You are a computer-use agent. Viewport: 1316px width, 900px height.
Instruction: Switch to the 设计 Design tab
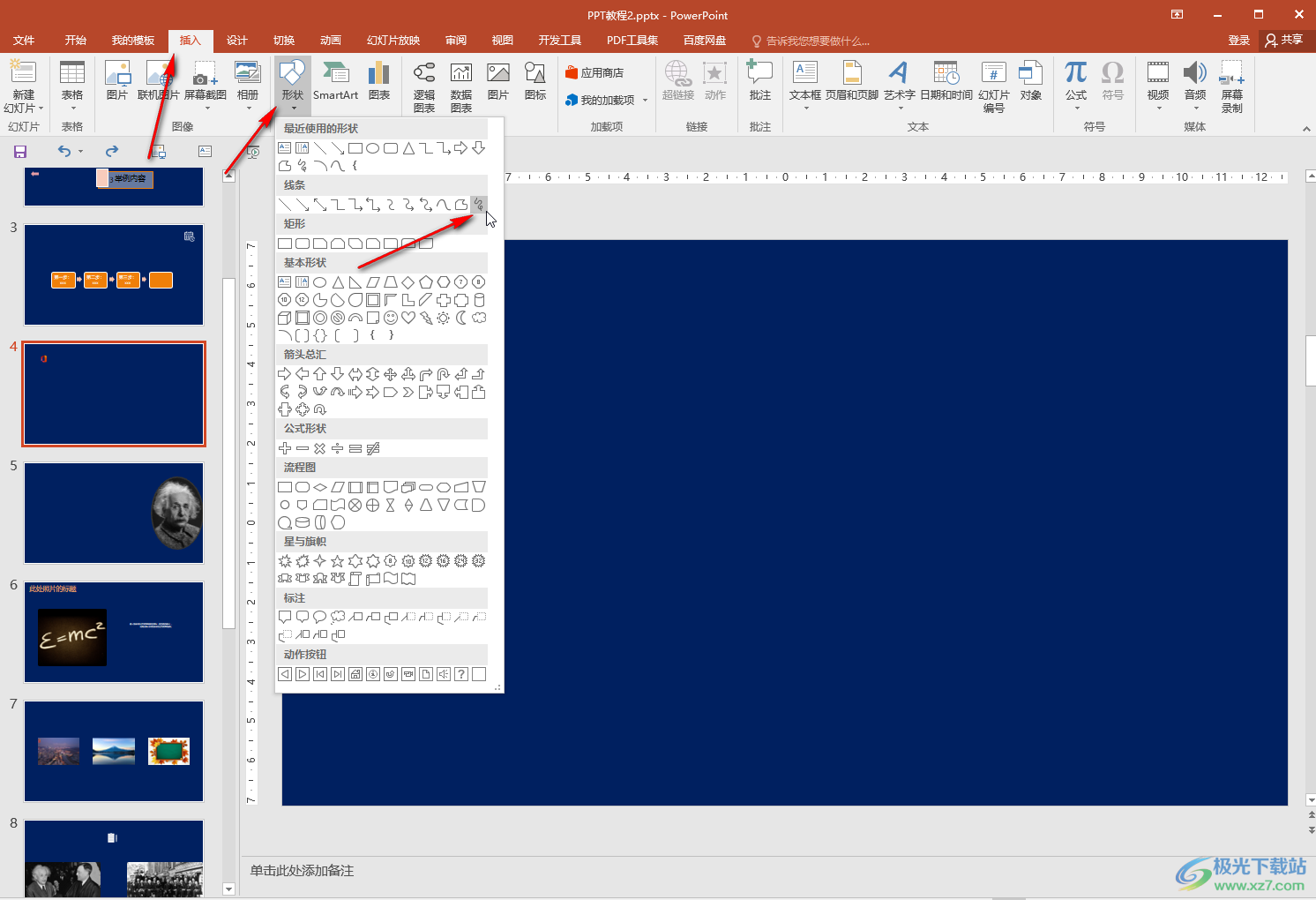pyautogui.click(x=237, y=41)
